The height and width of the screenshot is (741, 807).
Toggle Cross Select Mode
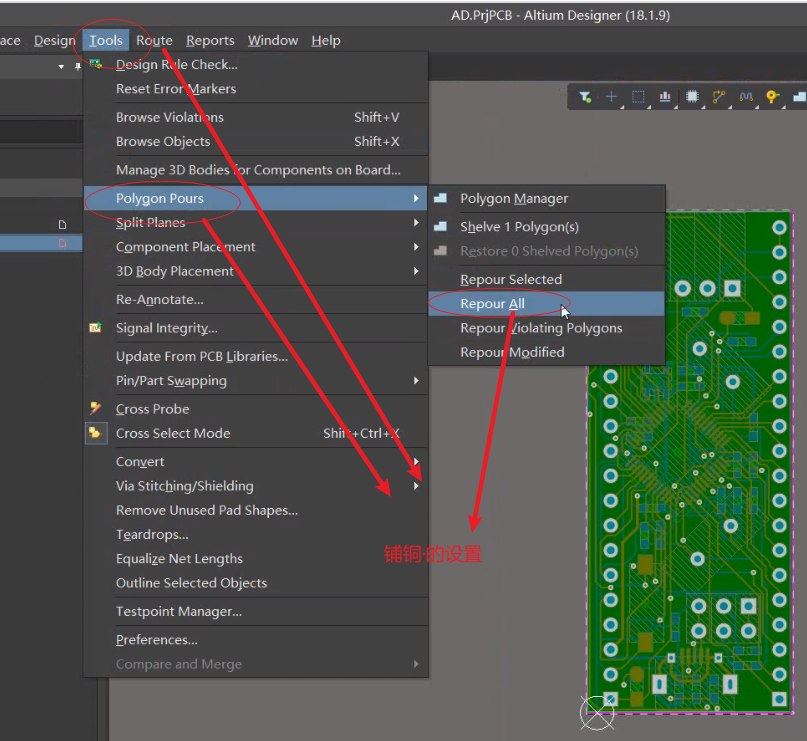pyautogui.click(x=256, y=433)
